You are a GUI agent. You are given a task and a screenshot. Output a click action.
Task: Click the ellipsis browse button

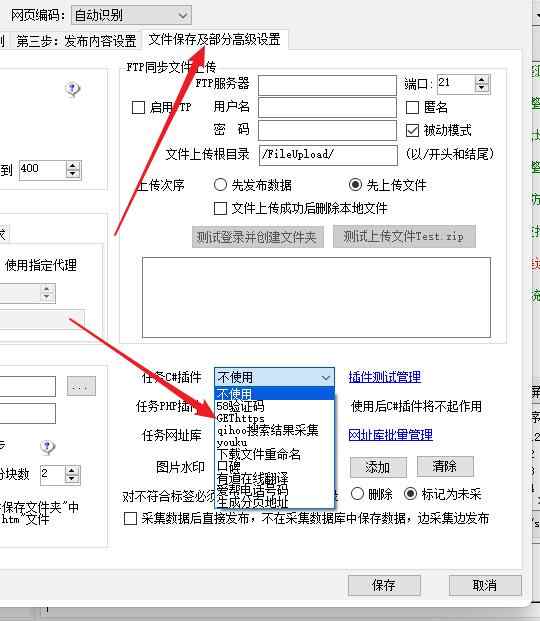point(81,387)
